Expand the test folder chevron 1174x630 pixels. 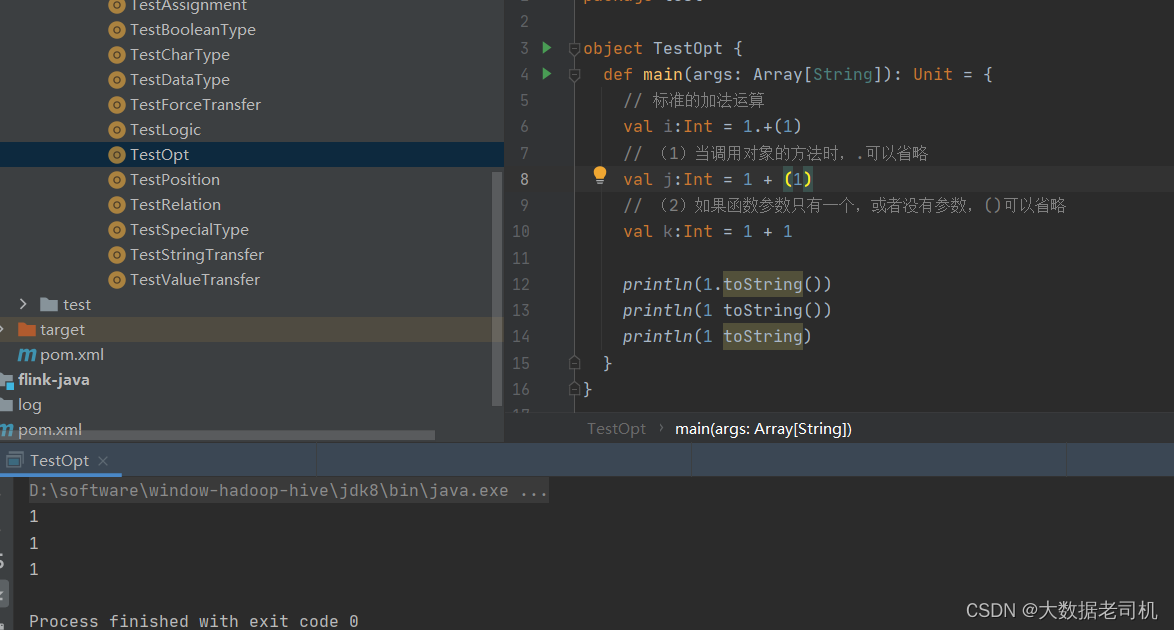pyautogui.click(x=23, y=304)
